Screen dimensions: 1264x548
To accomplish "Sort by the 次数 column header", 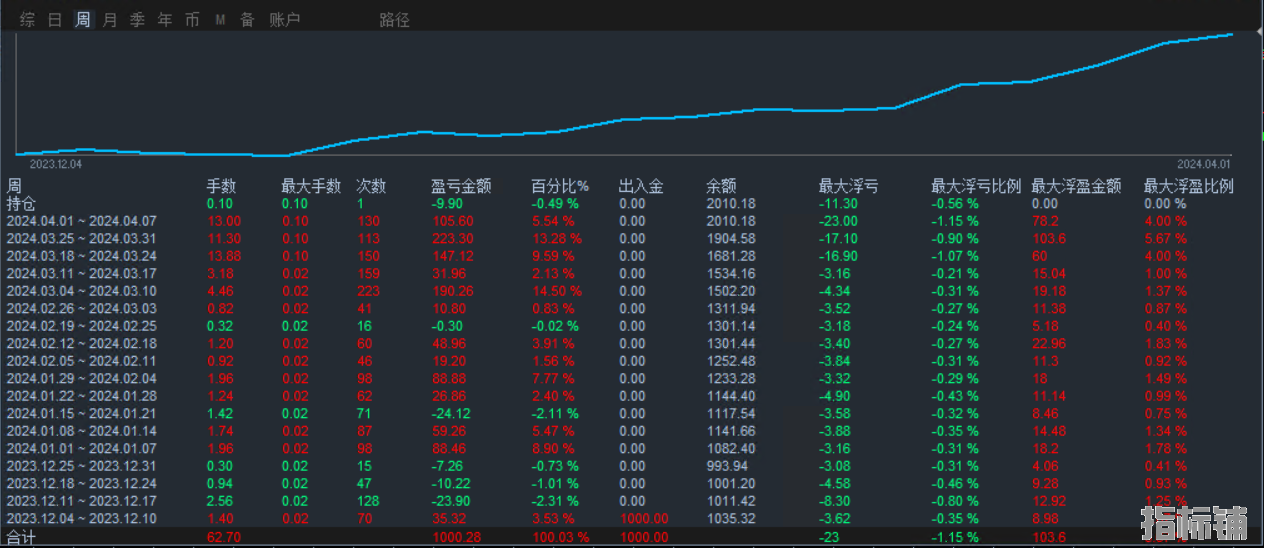I will click(371, 186).
